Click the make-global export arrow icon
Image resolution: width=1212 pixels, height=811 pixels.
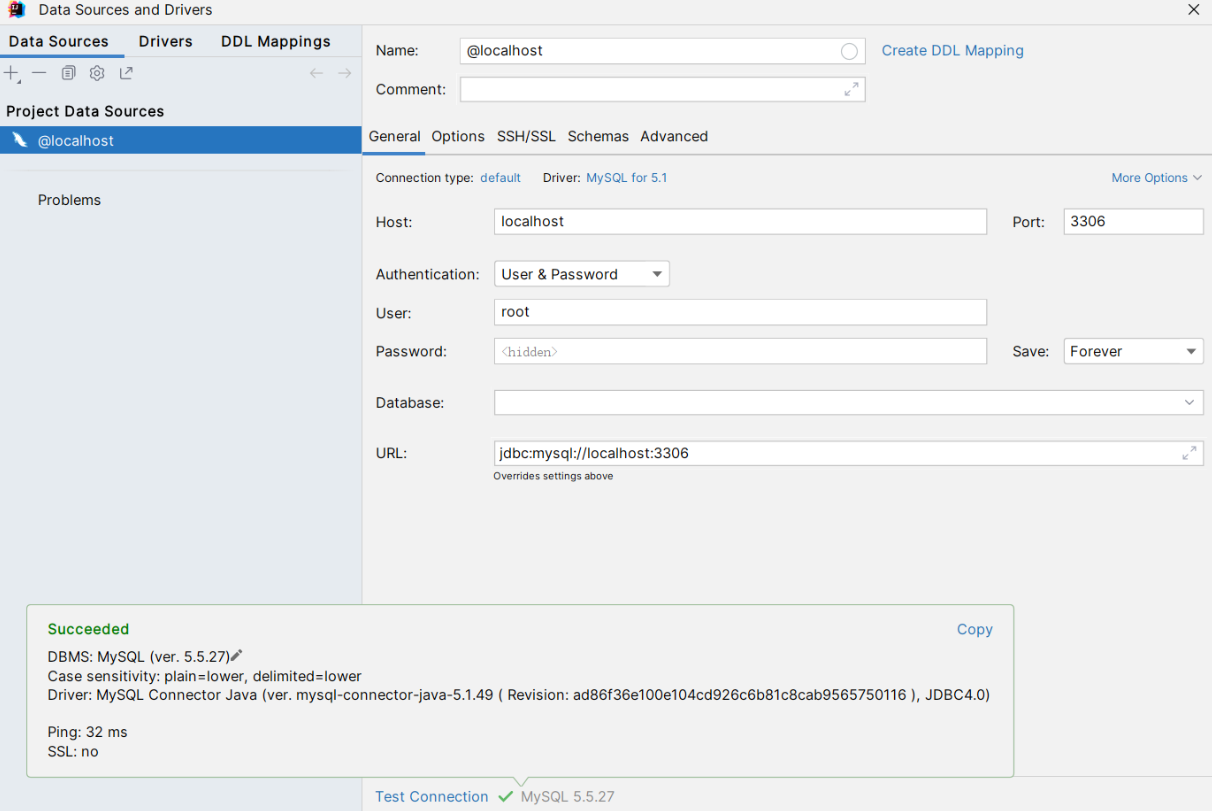(126, 73)
